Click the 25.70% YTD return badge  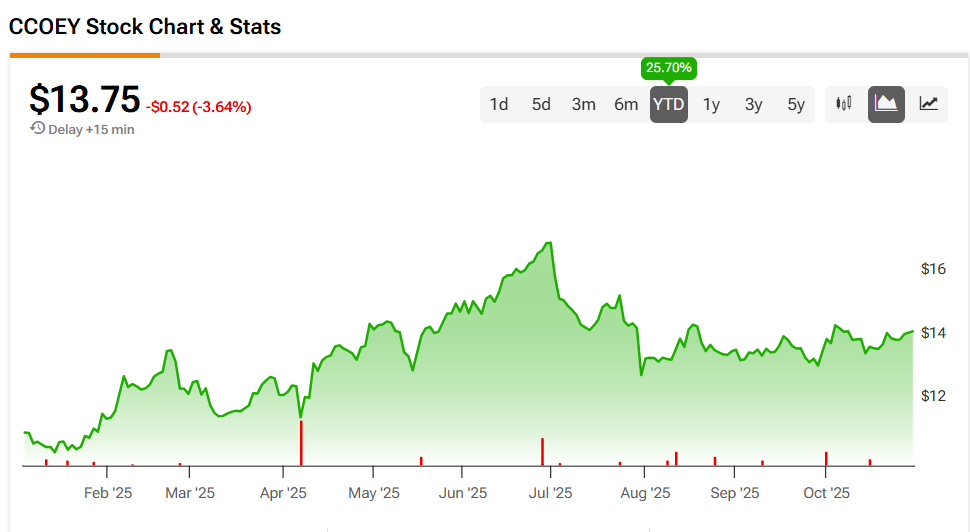(669, 68)
